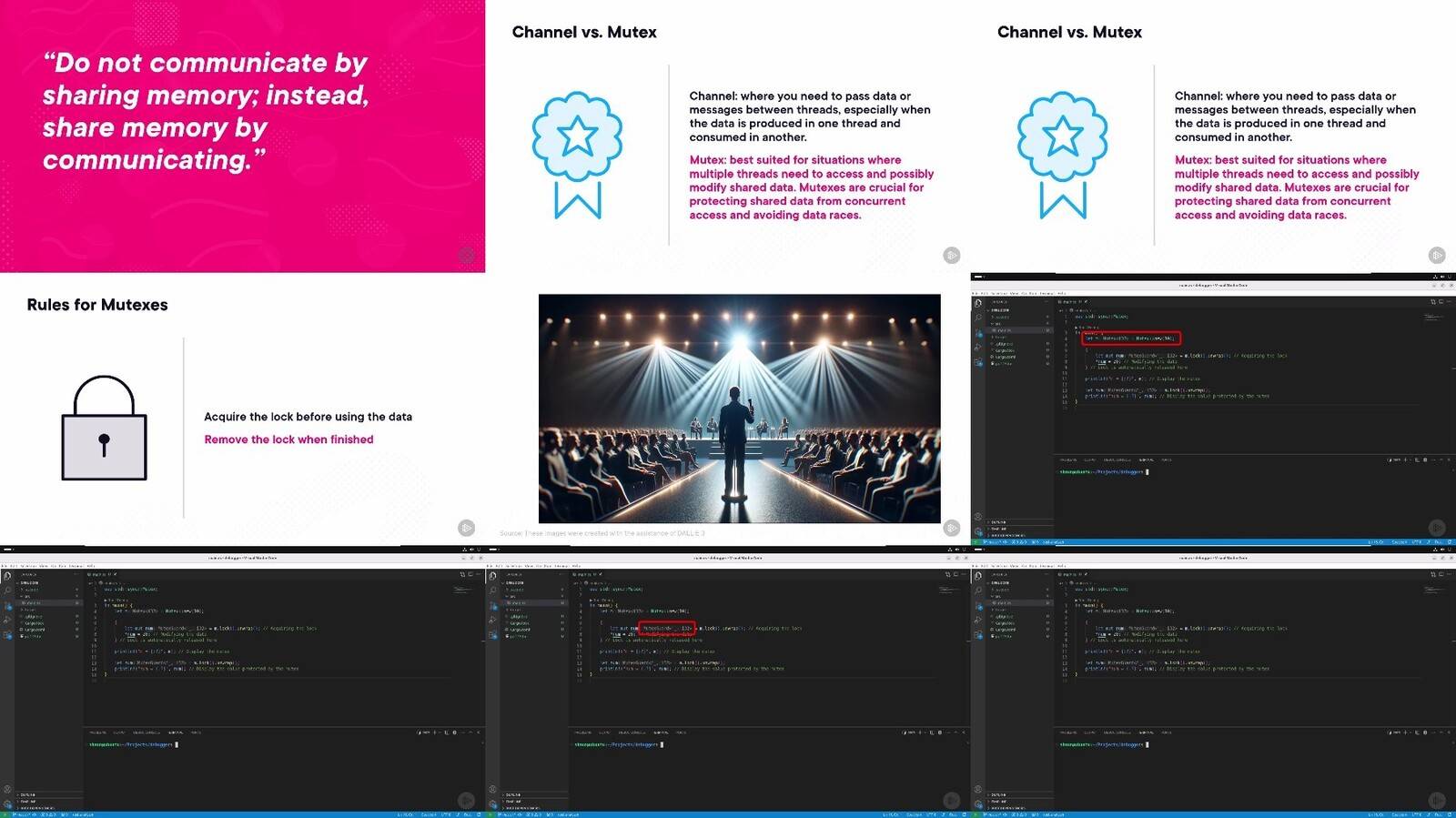1456x818 pixels.
Task: Click "Acquire the lock before using the data"
Action: click(x=308, y=417)
